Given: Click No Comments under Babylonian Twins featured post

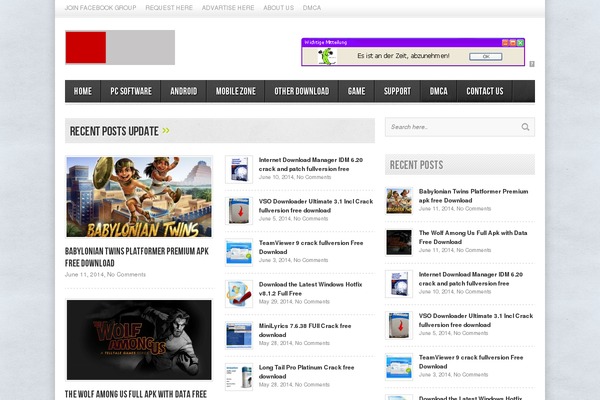Looking at the screenshot, I should point(126,274).
